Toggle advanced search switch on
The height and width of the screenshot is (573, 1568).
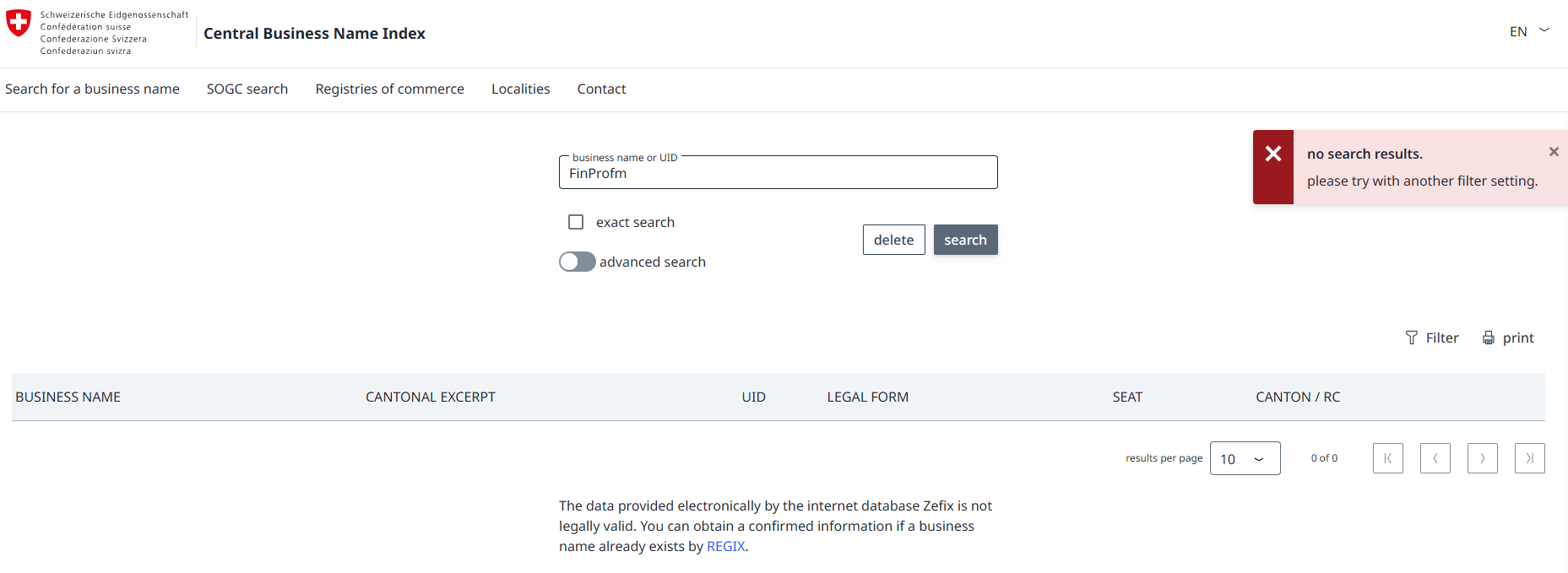[x=578, y=262]
